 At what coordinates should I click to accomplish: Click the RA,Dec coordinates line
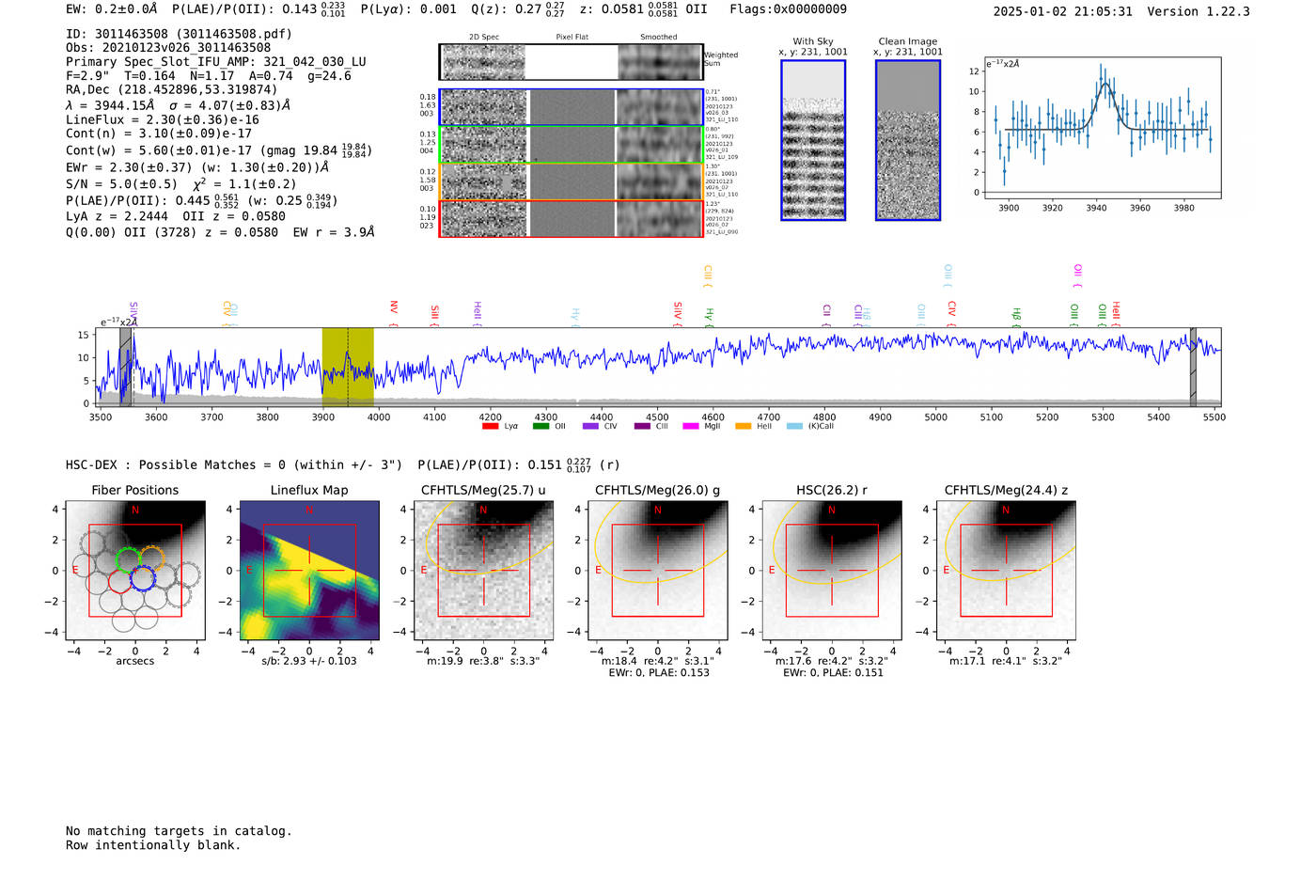point(171,90)
